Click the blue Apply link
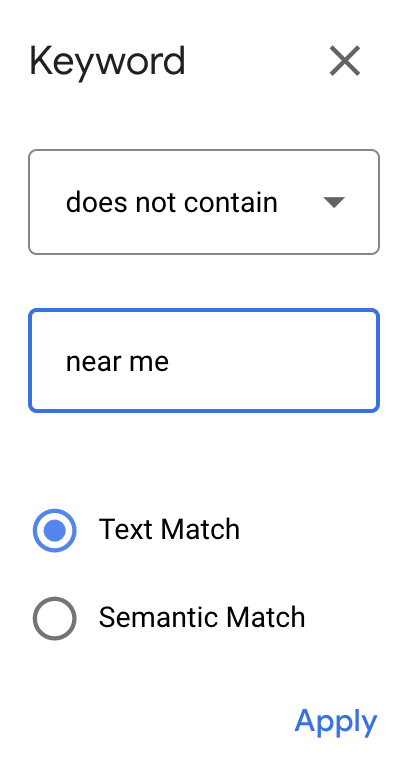The width and height of the screenshot is (408, 772). pyautogui.click(x=336, y=722)
